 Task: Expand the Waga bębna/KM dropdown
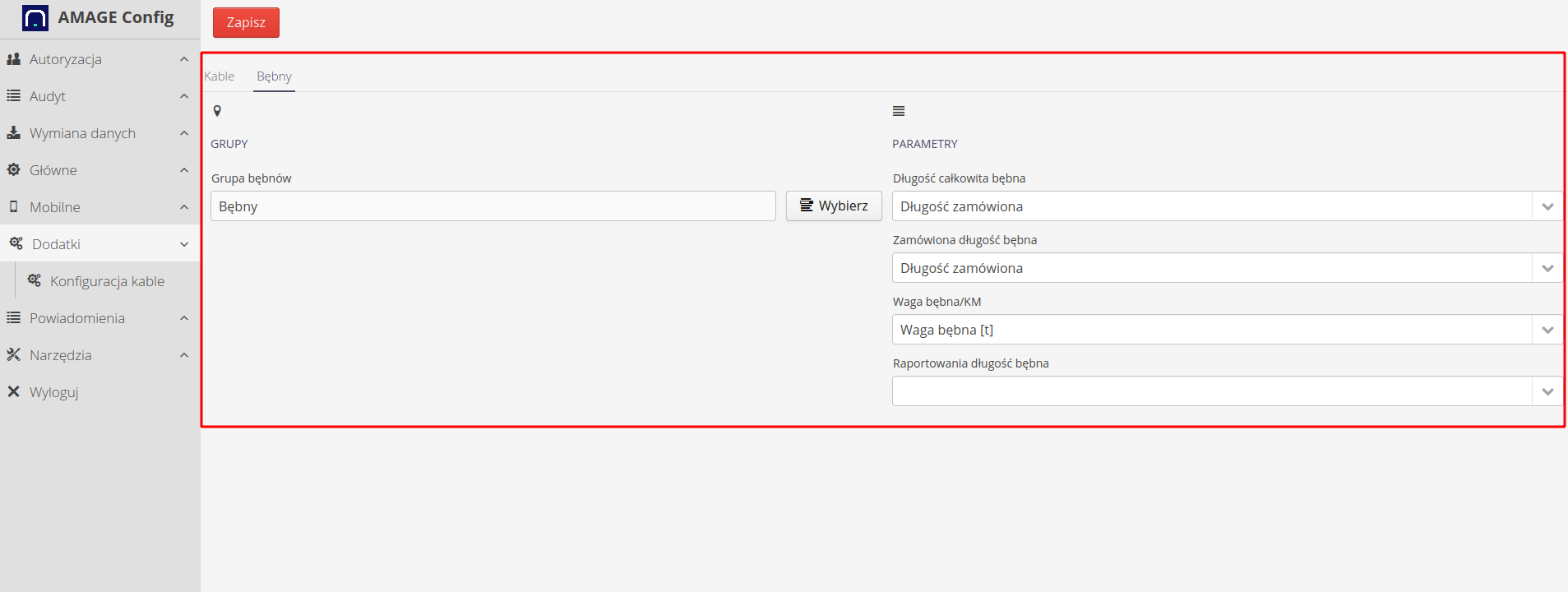pos(1547,330)
